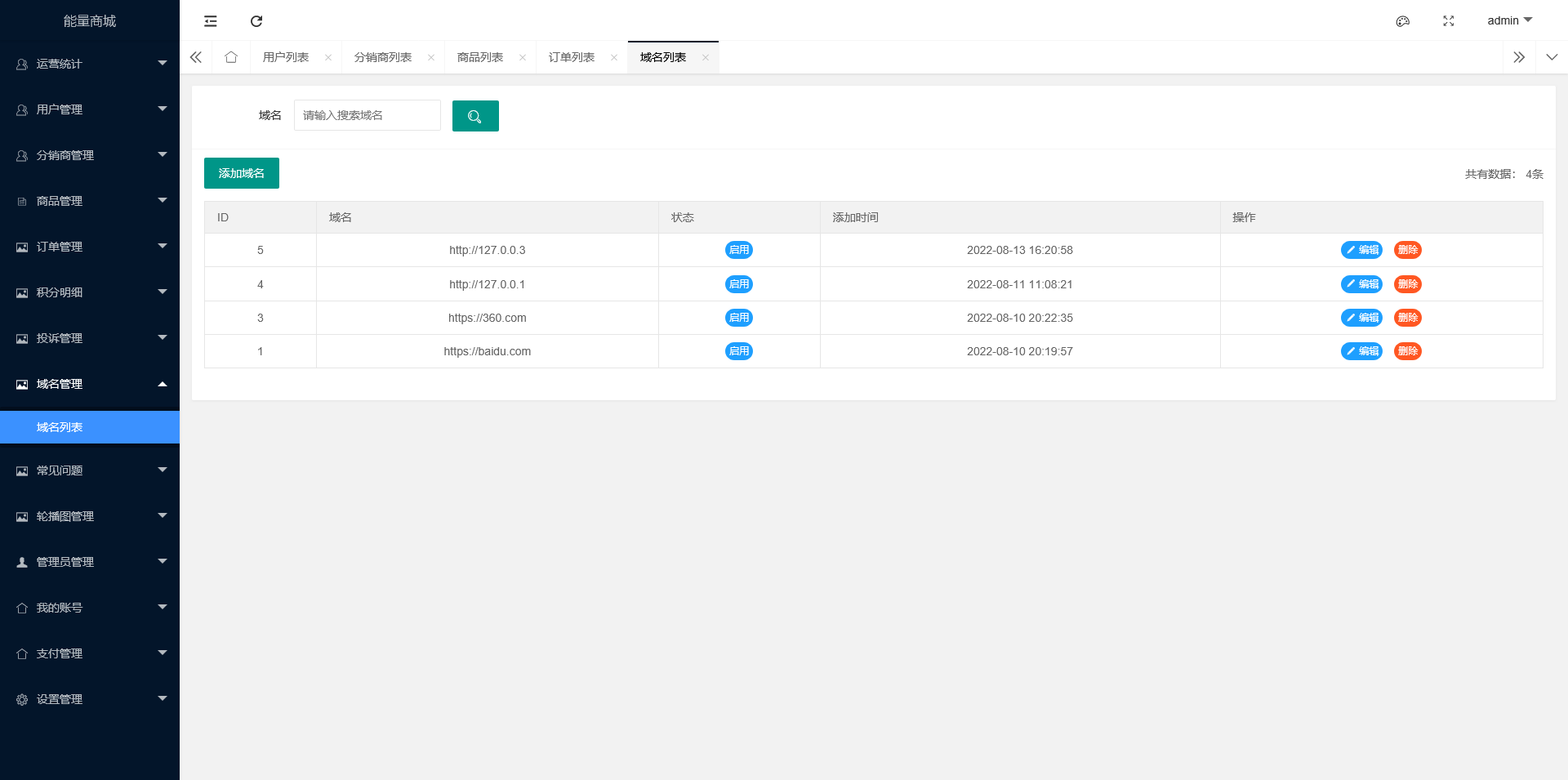Screen dimensions: 1568x780
Task: Click the 共有数据 4条 count text
Action: point(1503,174)
